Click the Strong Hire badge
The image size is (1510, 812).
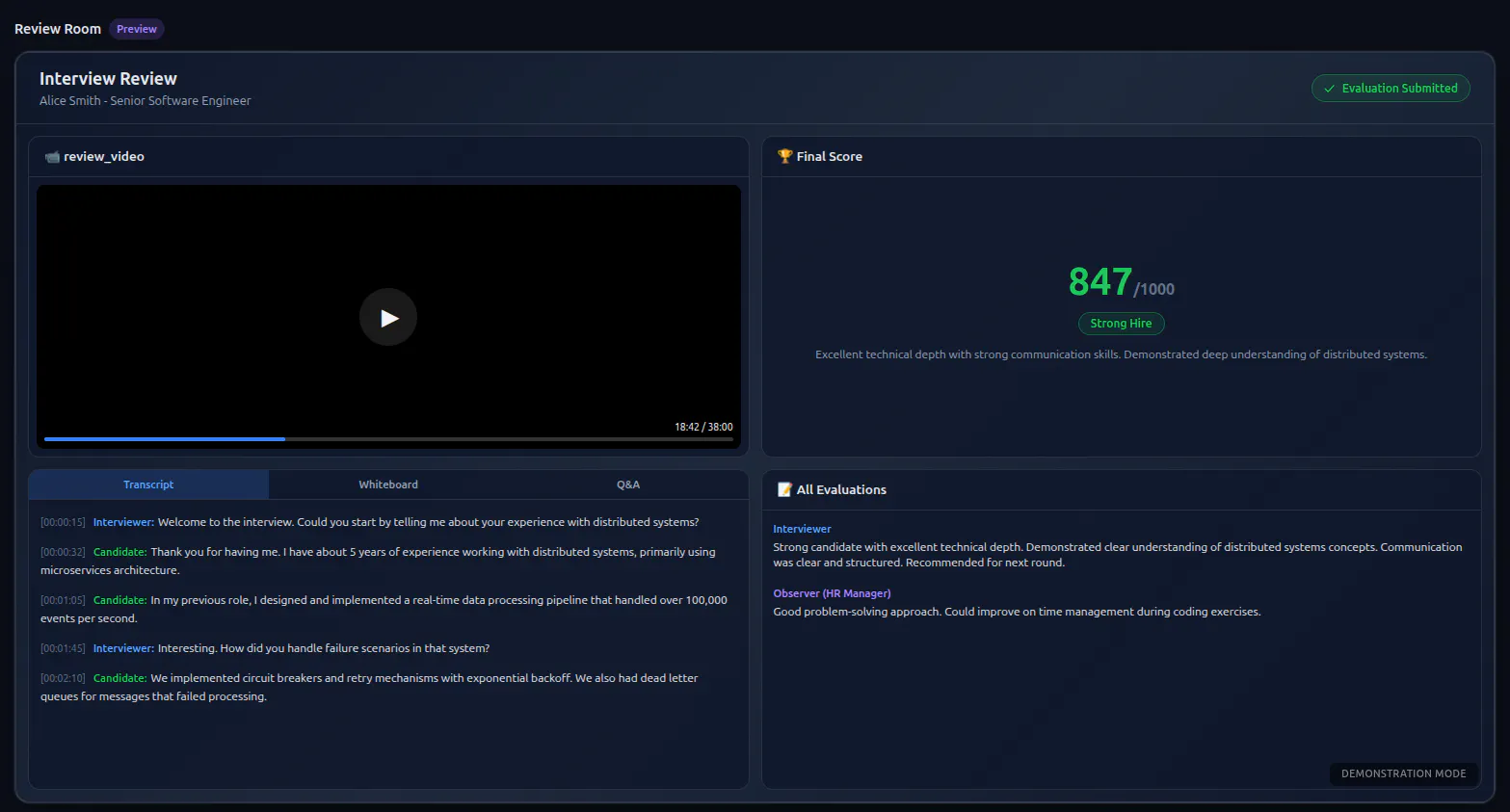(1121, 324)
